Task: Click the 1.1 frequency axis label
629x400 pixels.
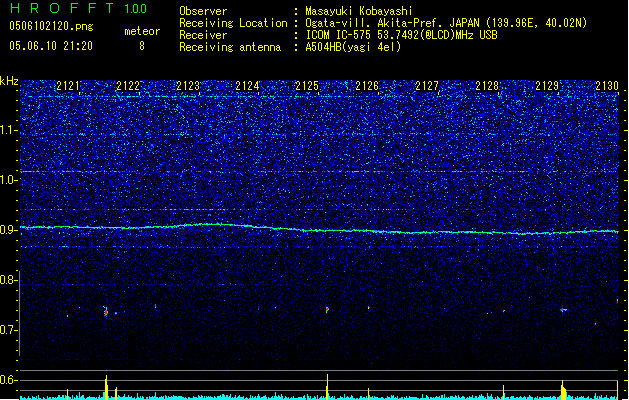Action: (x=8, y=130)
